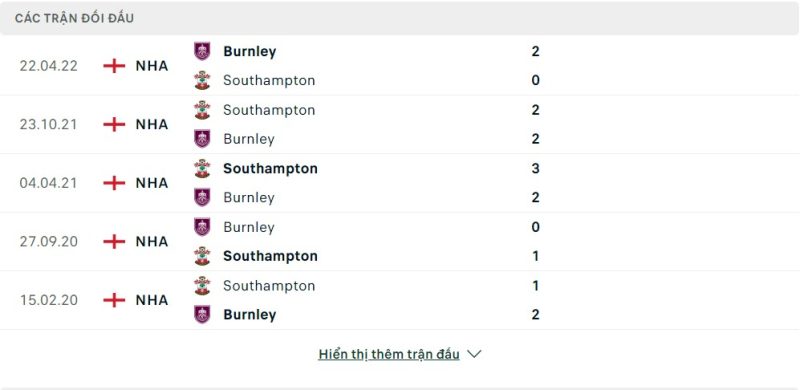Click Burnley crest in 15.02.20 match

[202, 314]
